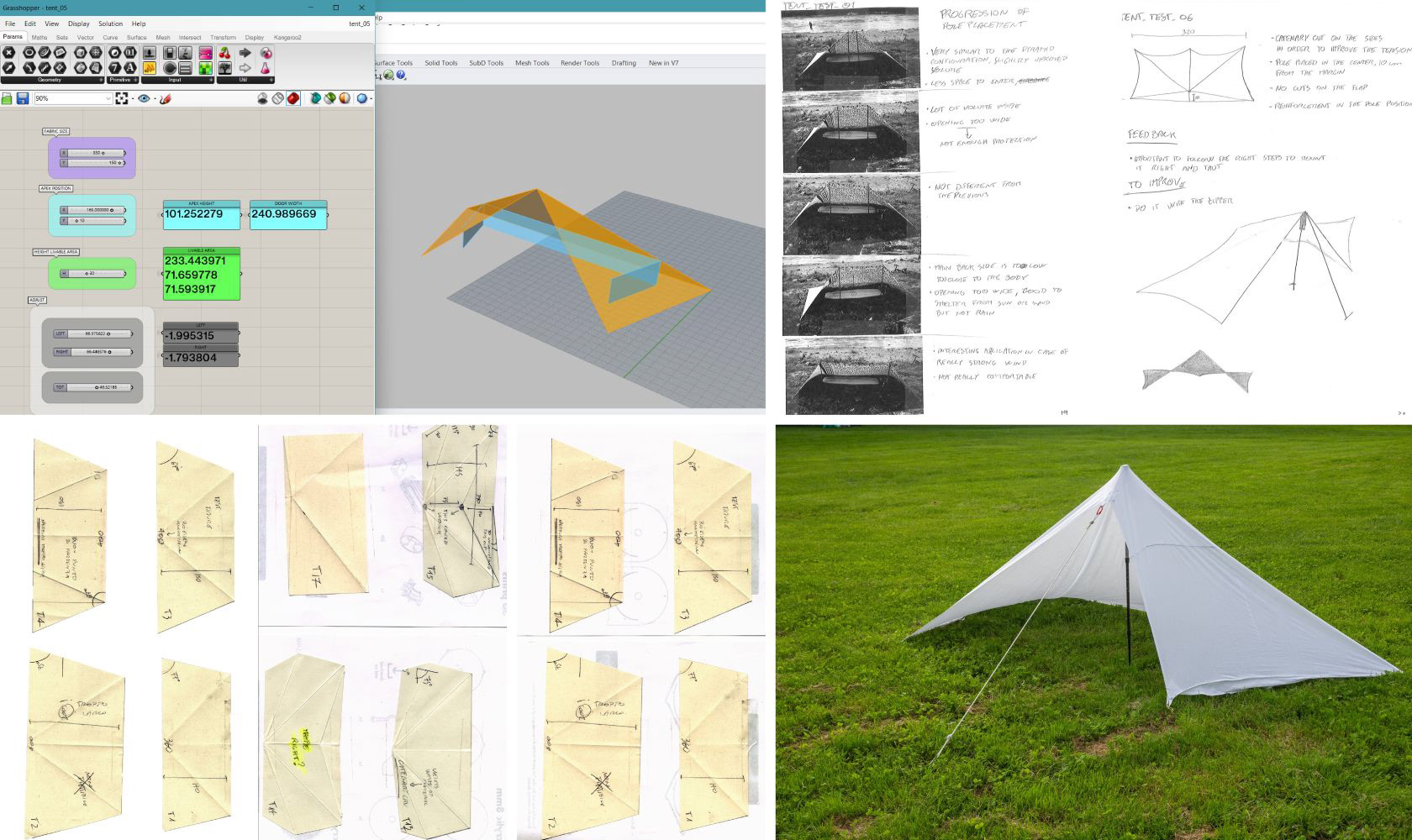
Task: Select the white outlined arrow Util icon
Action: 245,68
